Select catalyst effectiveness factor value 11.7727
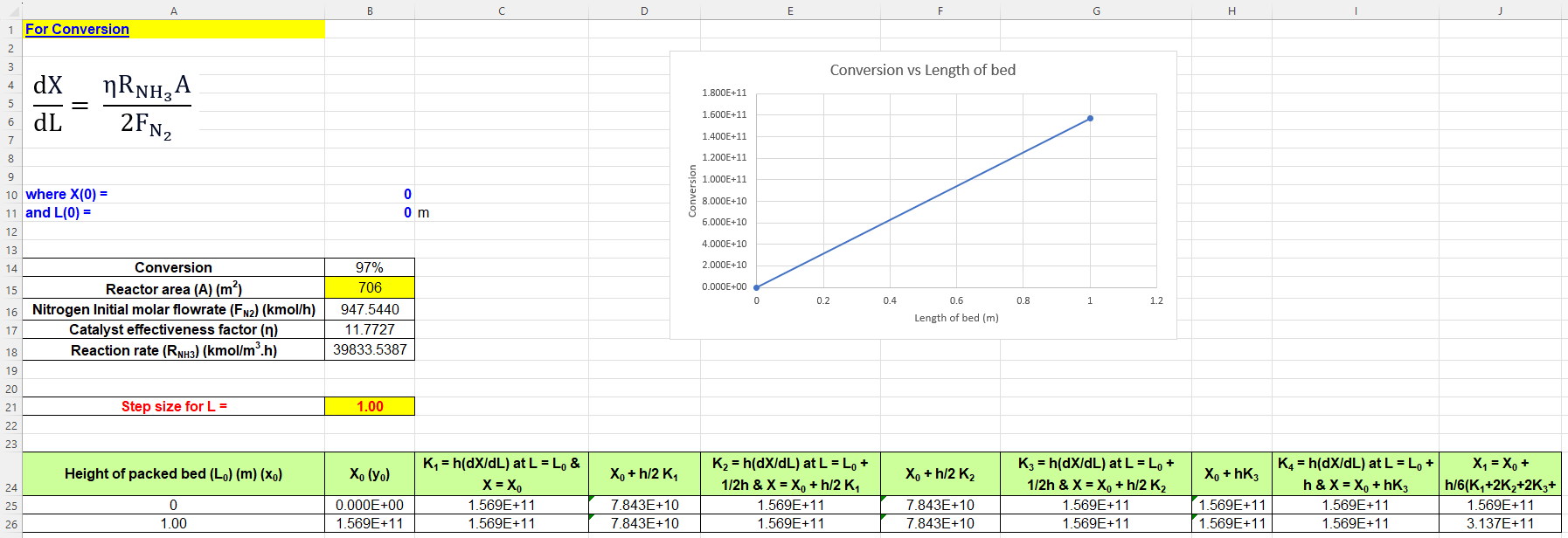This screenshot has width=1568, height=538. tap(370, 329)
